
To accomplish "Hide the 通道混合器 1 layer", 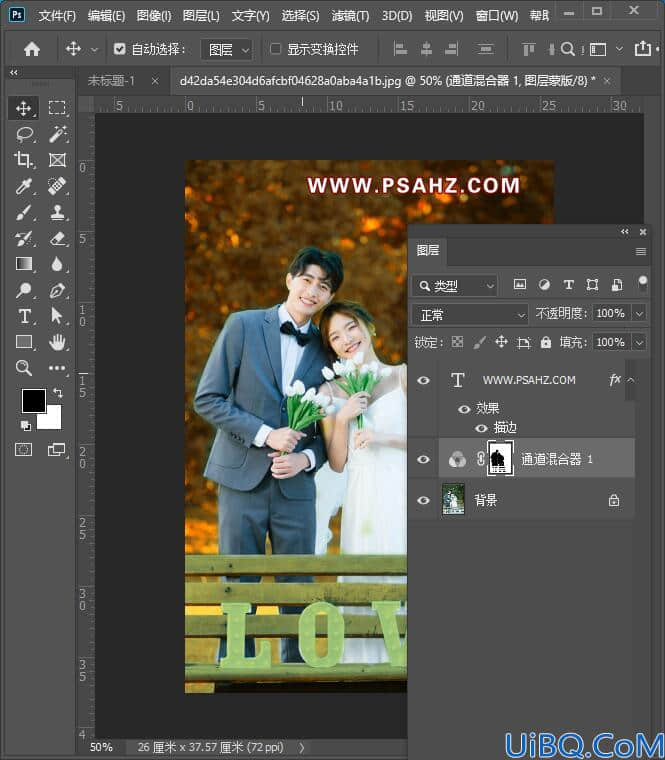I will point(423,459).
